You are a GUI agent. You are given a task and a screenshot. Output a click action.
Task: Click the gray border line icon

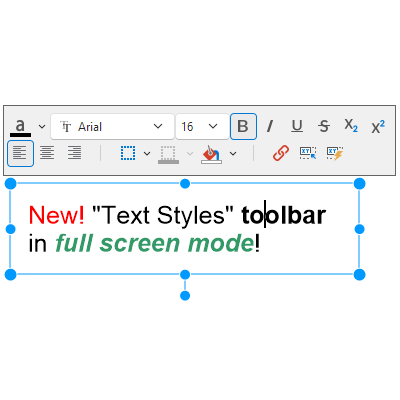tap(168, 154)
